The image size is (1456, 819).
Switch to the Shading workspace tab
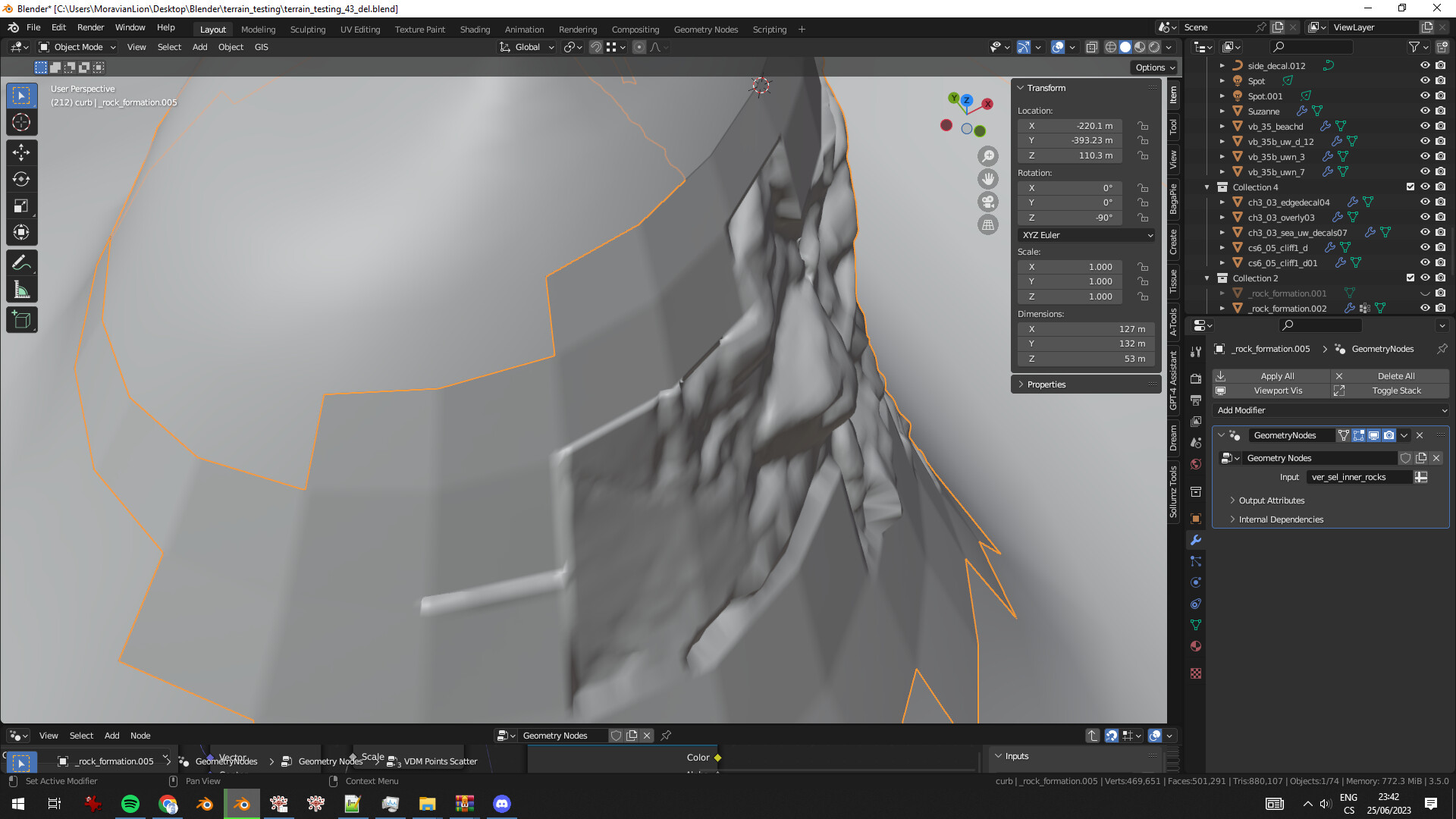tap(475, 30)
